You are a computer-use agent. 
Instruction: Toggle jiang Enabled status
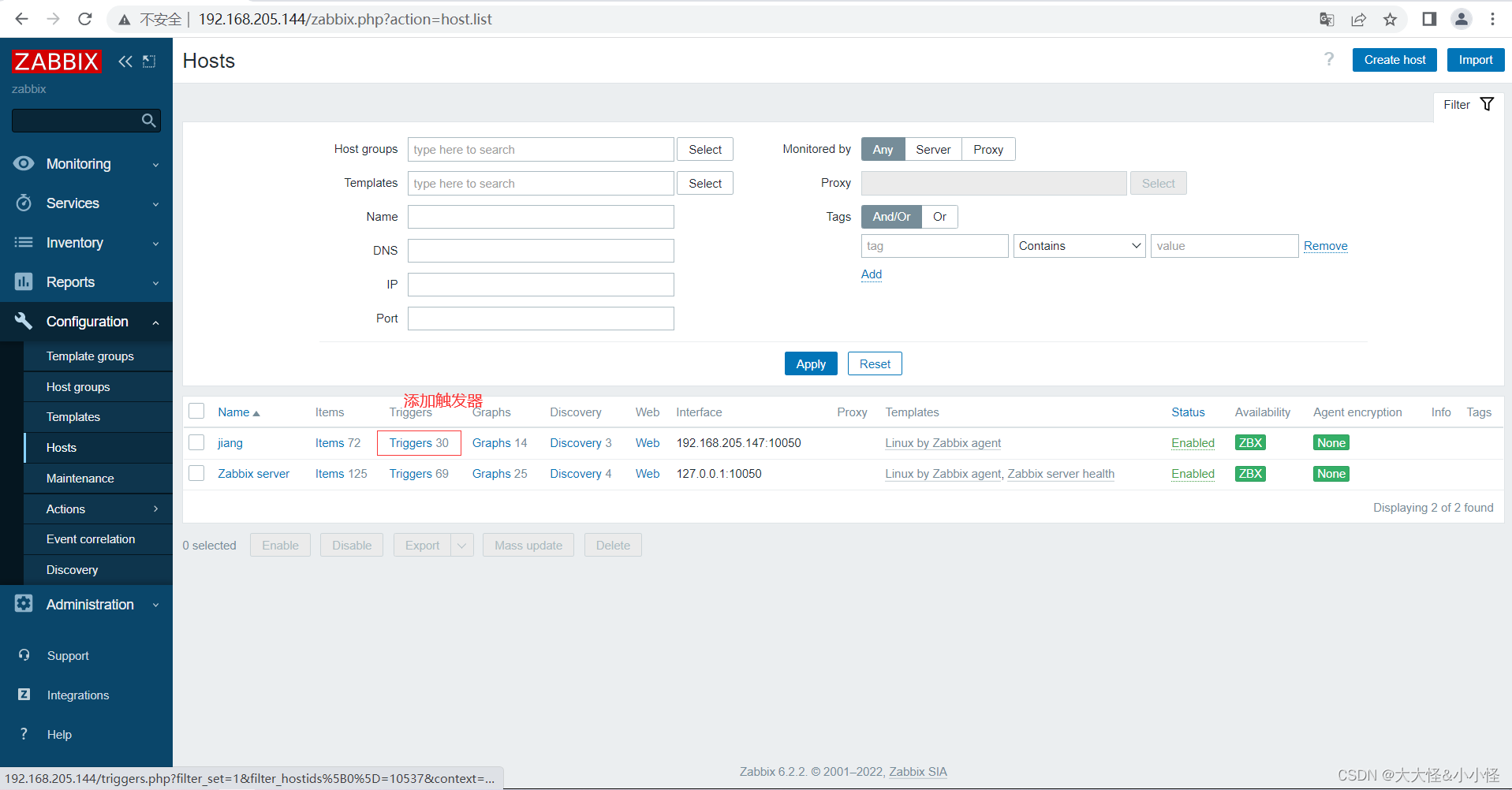point(1193,443)
